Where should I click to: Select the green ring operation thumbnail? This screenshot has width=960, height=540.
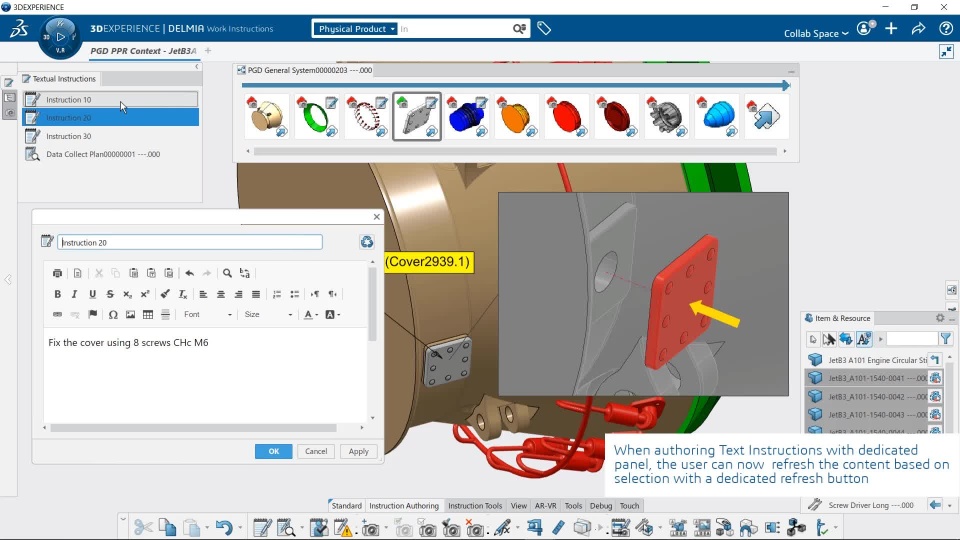(x=317, y=116)
